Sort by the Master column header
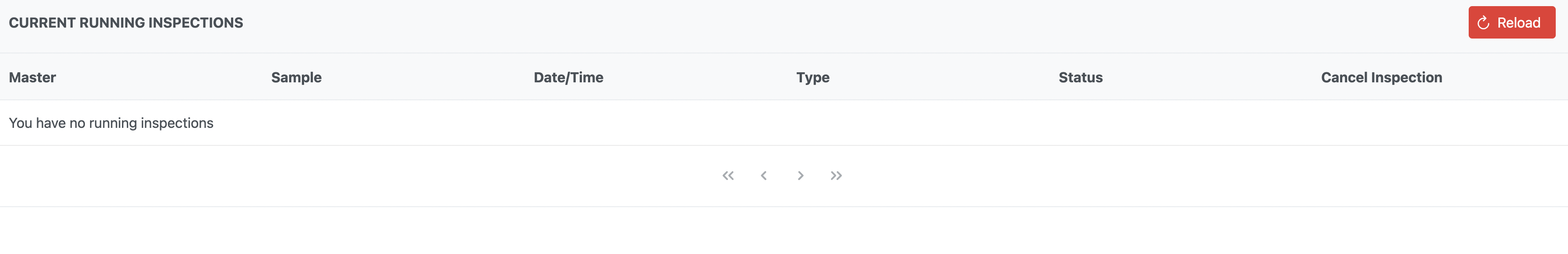 pos(32,78)
